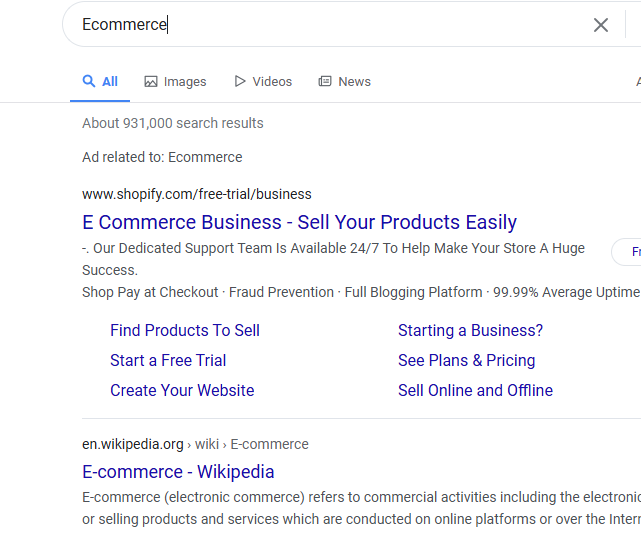641x548 pixels.
Task: Open Find Products To Sell link
Action: click(185, 330)
